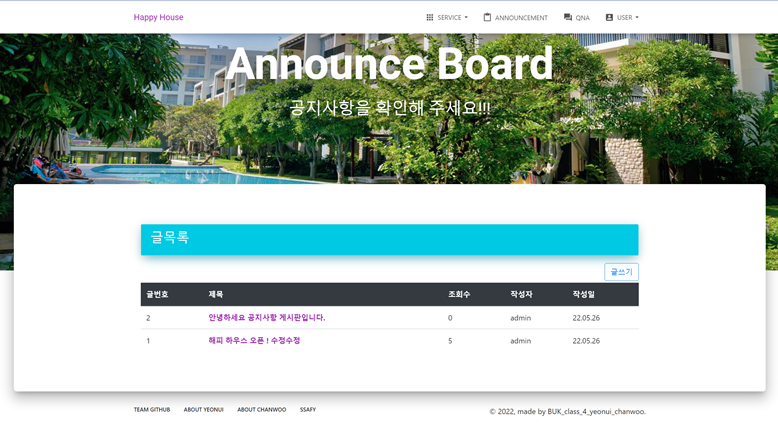The image size is (778, 428).
Task: Click date 22.05.26 of 해피 하우스 post
Action: (586, 341)
